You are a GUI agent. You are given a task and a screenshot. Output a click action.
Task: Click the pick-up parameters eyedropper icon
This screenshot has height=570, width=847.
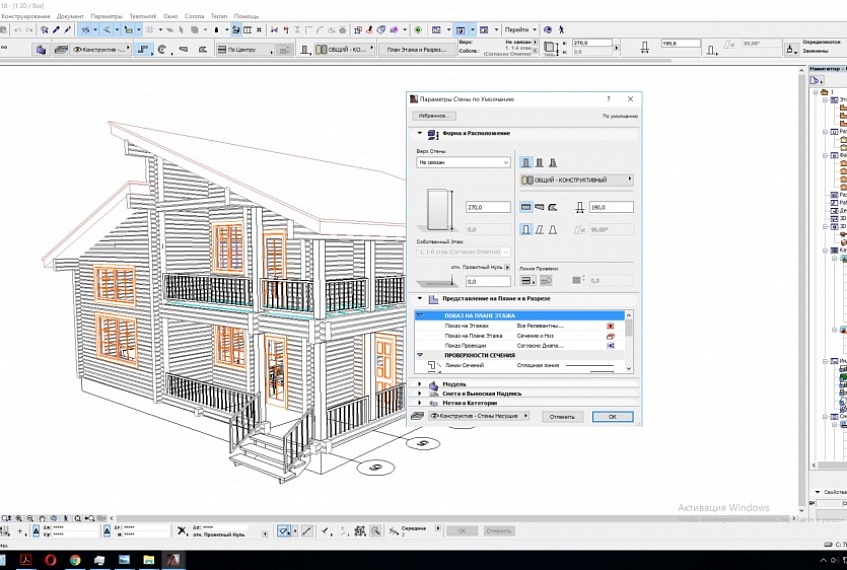[x=56, y=30]
